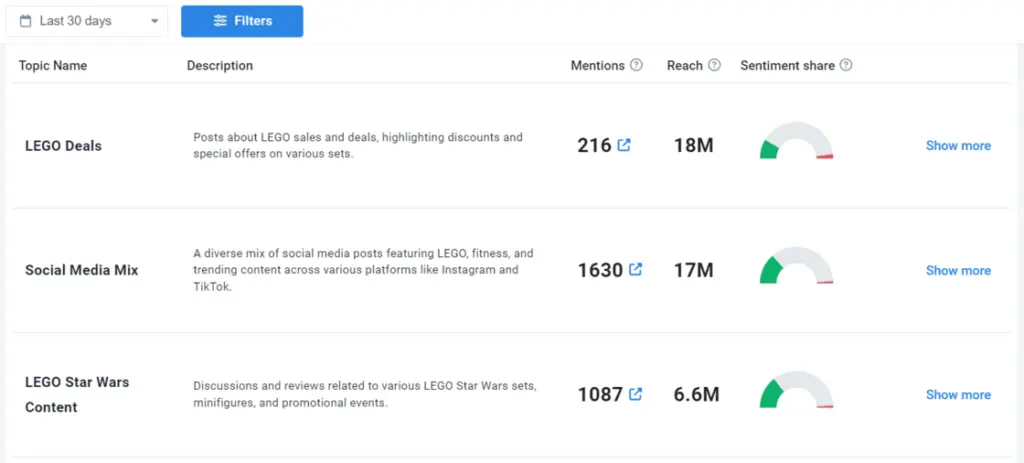Select the LEGO Star Wars Content topic name
Image resolution: width=1024 pixels, height=463 pixels.
(x=77, y=394)
